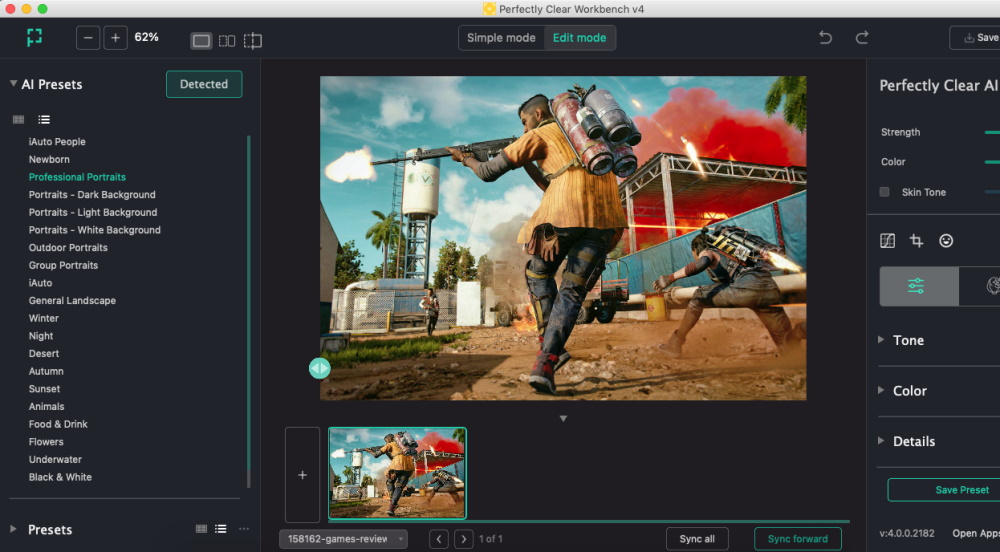Show AI Presets as grid view

[x=18, y=119]
